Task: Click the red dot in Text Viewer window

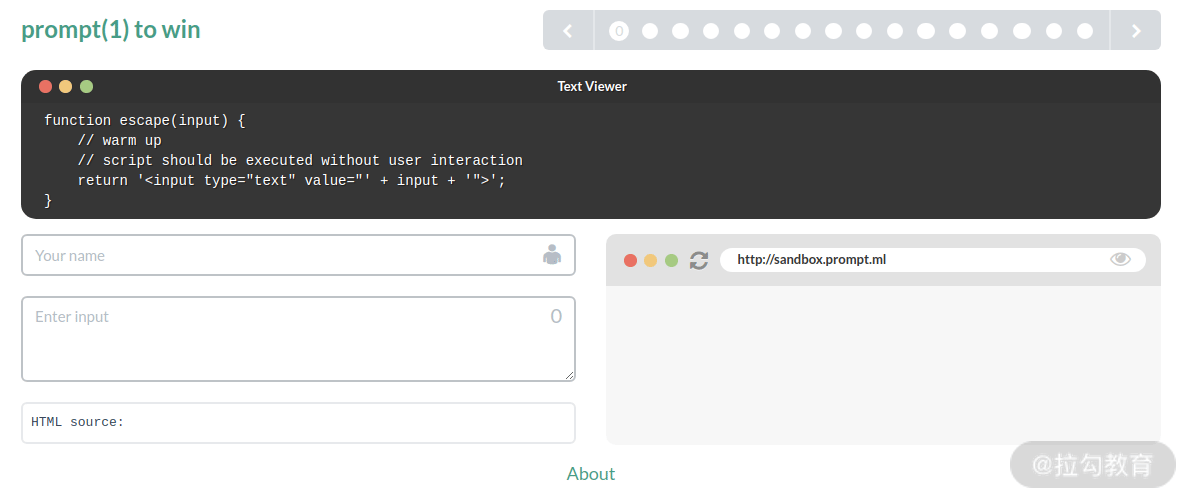Action: tap(45, 86)
